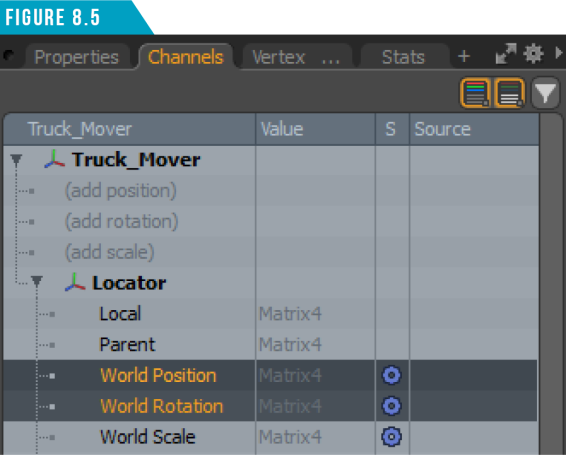Click the World Scale gear icon
566x455 pixels.
pyautogui.click(x=392, y=437)
